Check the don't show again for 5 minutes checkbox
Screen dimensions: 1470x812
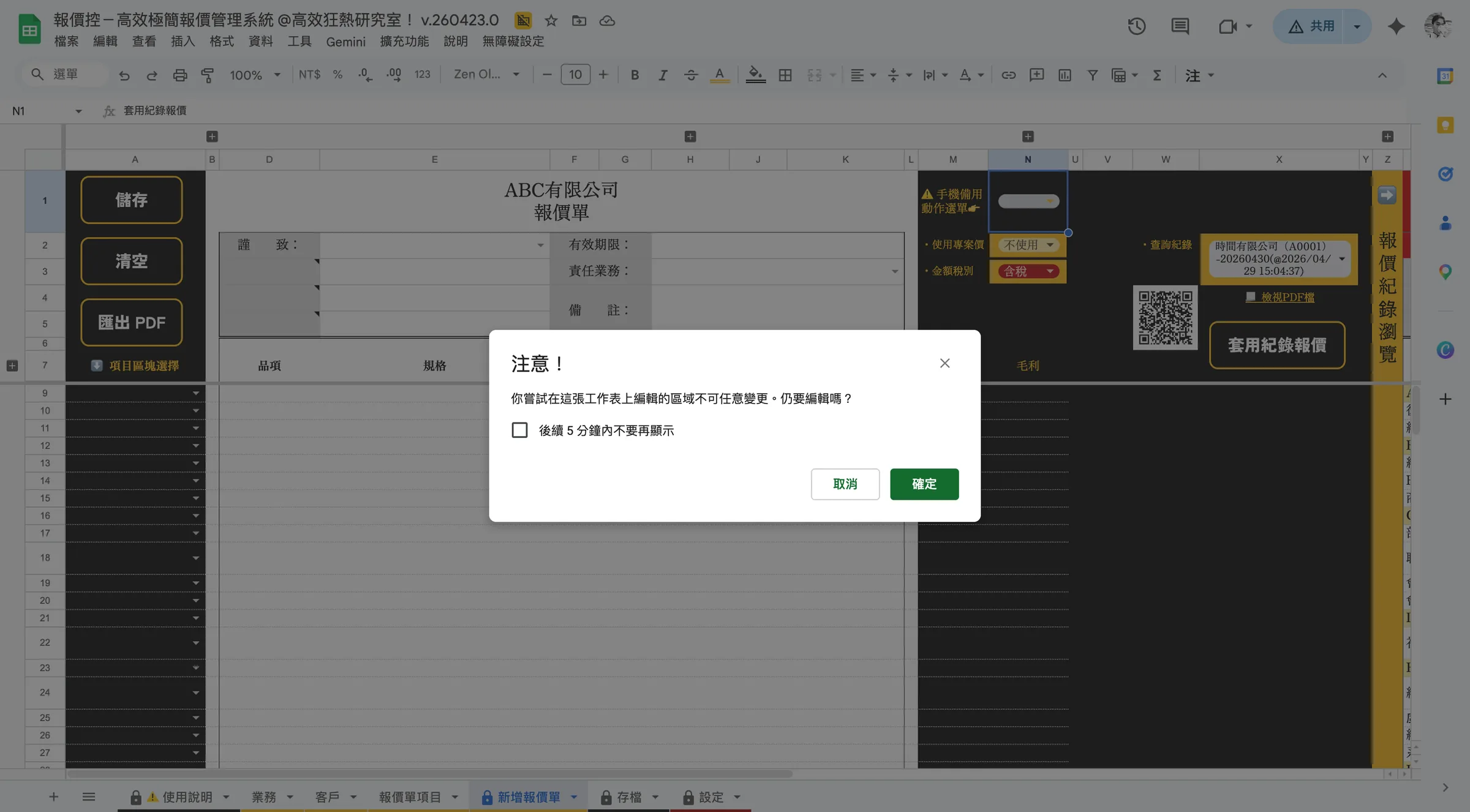[x=519, y=430]
